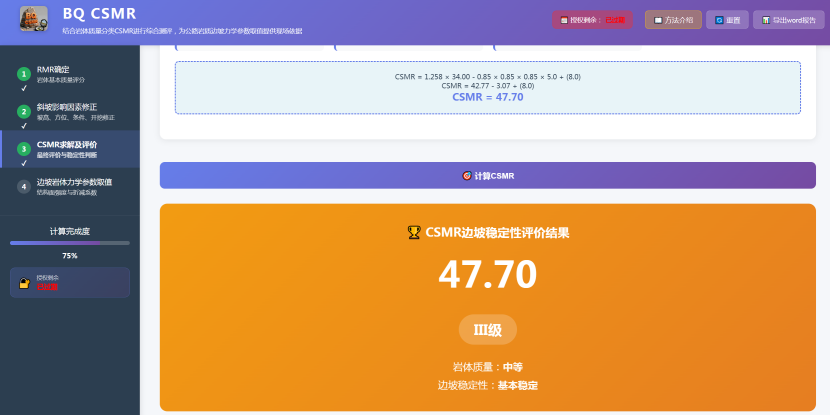The image size is (831, 415).
Task: Click the green step 2 circle
Action: pyautogui.click(x=23, y=112)
